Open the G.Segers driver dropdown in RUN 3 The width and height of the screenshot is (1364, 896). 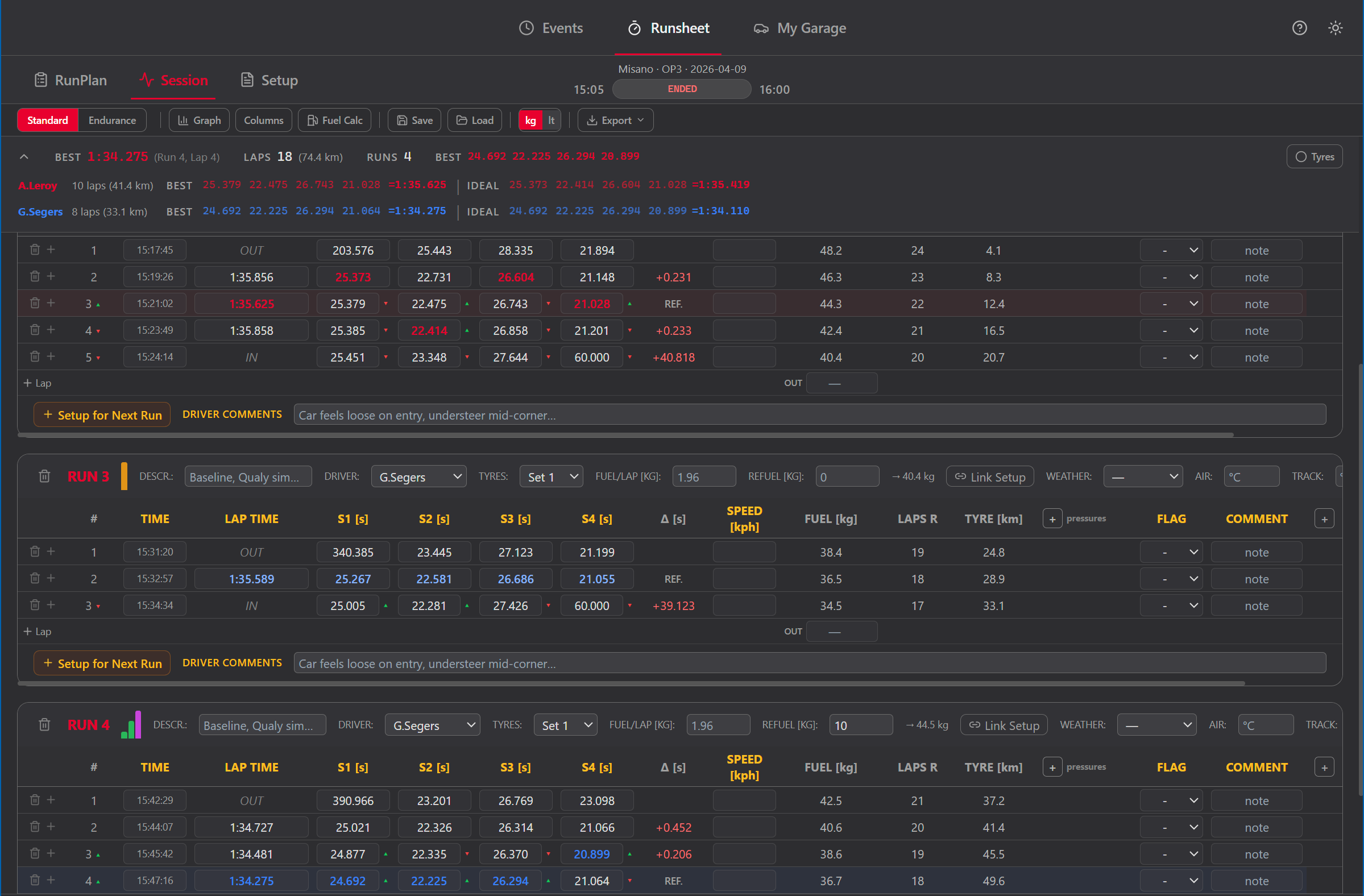point(418,476)
